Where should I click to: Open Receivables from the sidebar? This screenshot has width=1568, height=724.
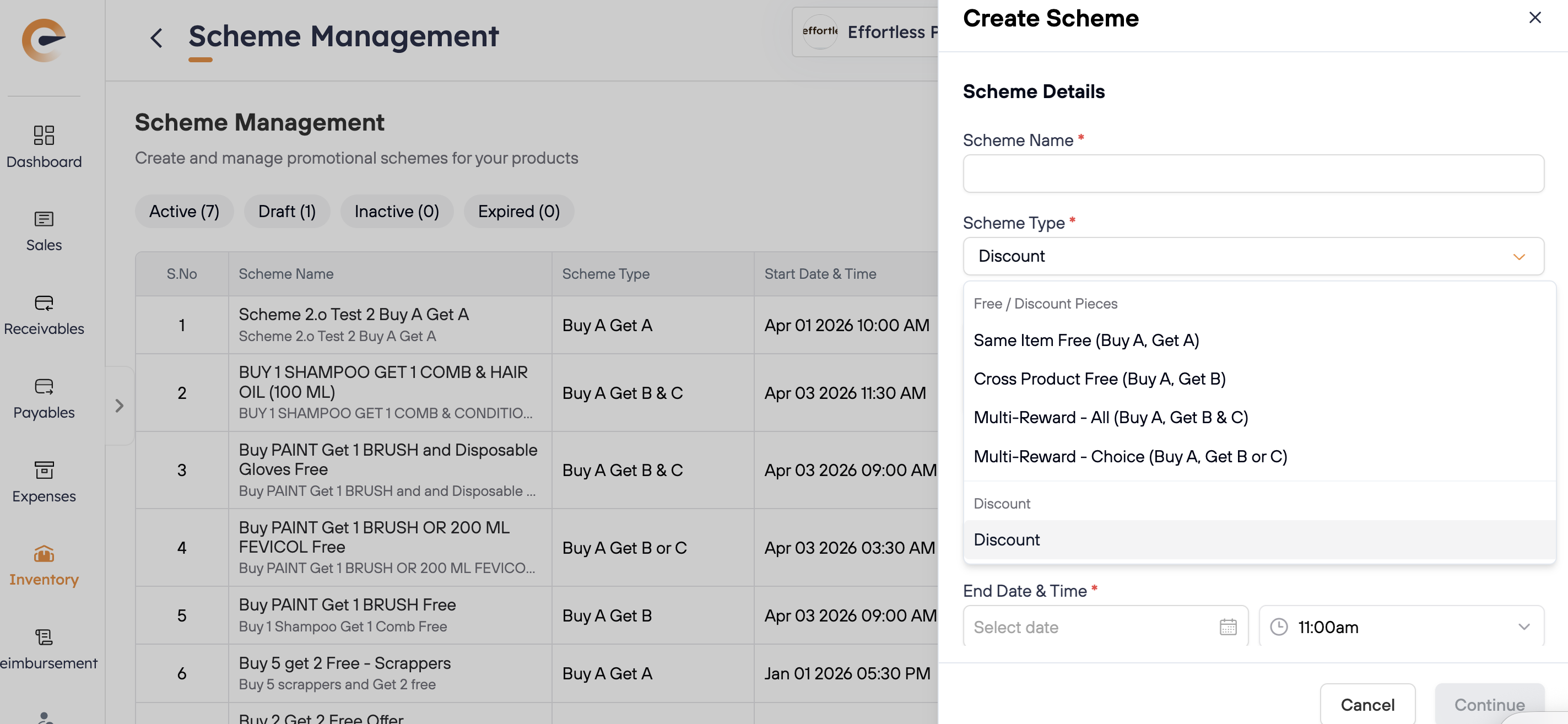click(44, 302)
